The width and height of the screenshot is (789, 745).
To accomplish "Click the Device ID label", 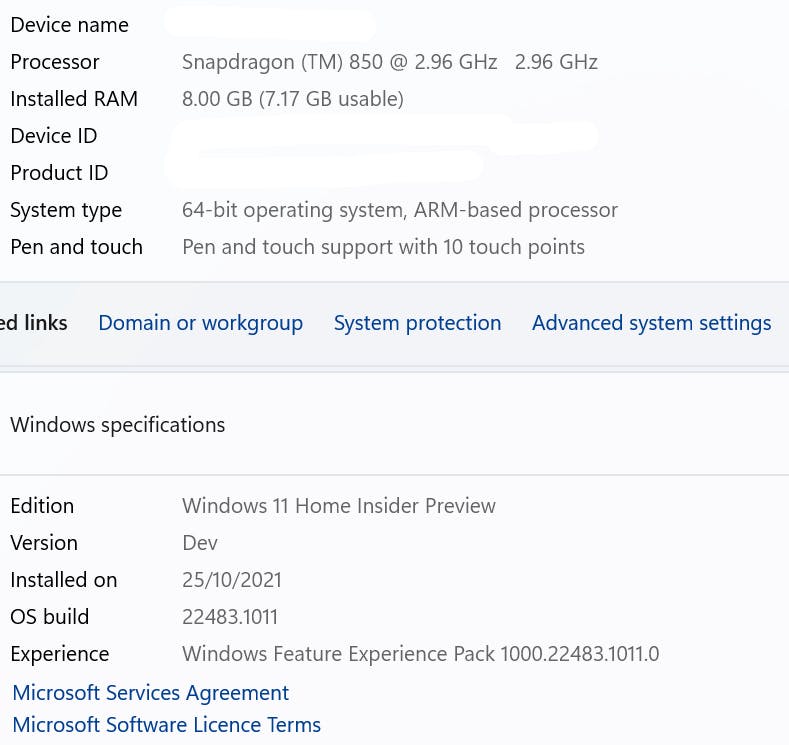I will click(54, 136).
